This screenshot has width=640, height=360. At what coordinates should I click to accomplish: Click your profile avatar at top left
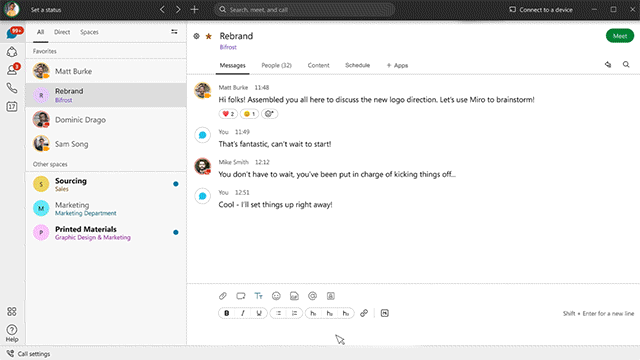click(12, 9)
